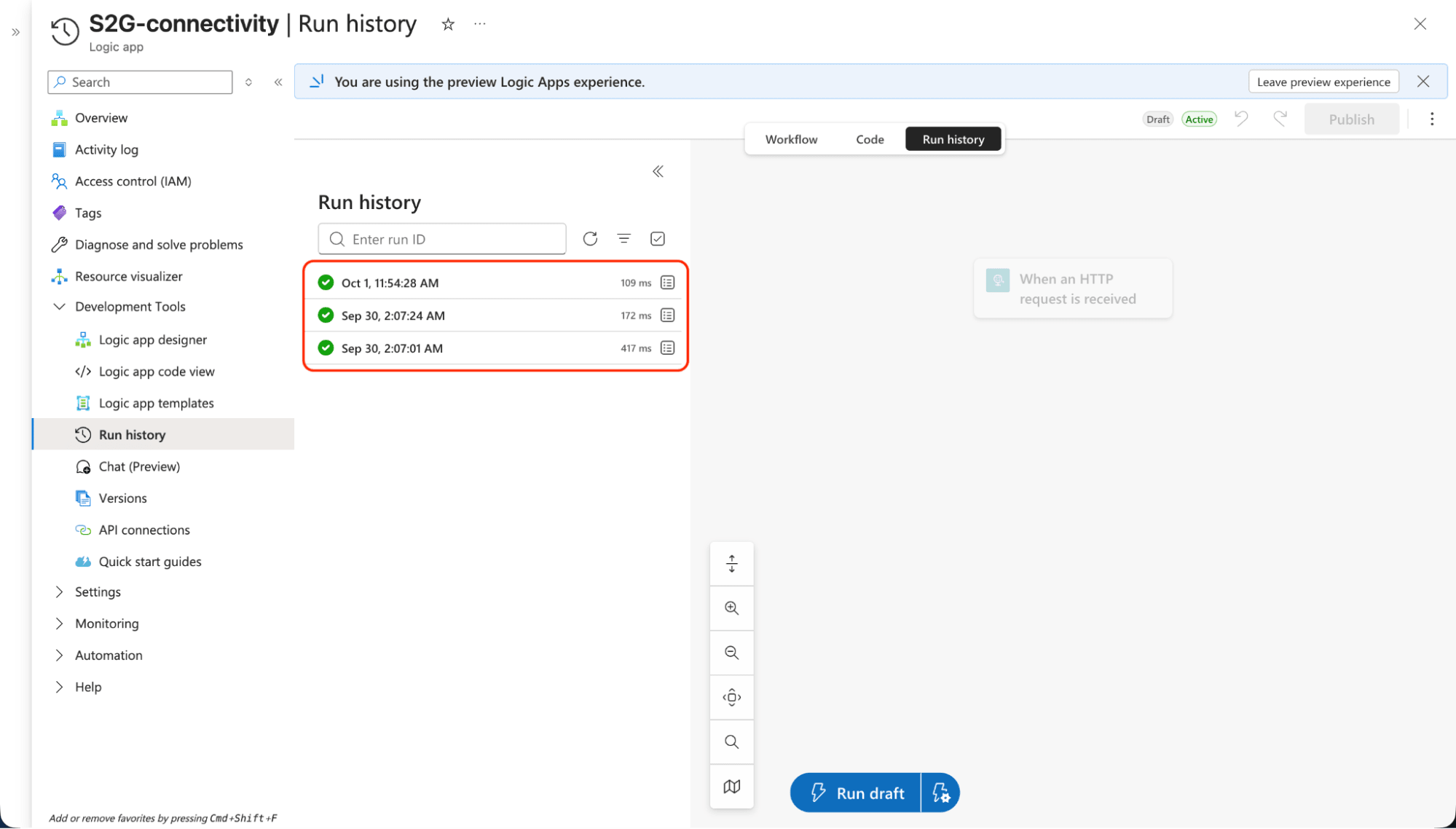This screenshot has height=829, width=1456.
Task: Dismiss the preview experience banner
Action: click(x=1423, y=82)
